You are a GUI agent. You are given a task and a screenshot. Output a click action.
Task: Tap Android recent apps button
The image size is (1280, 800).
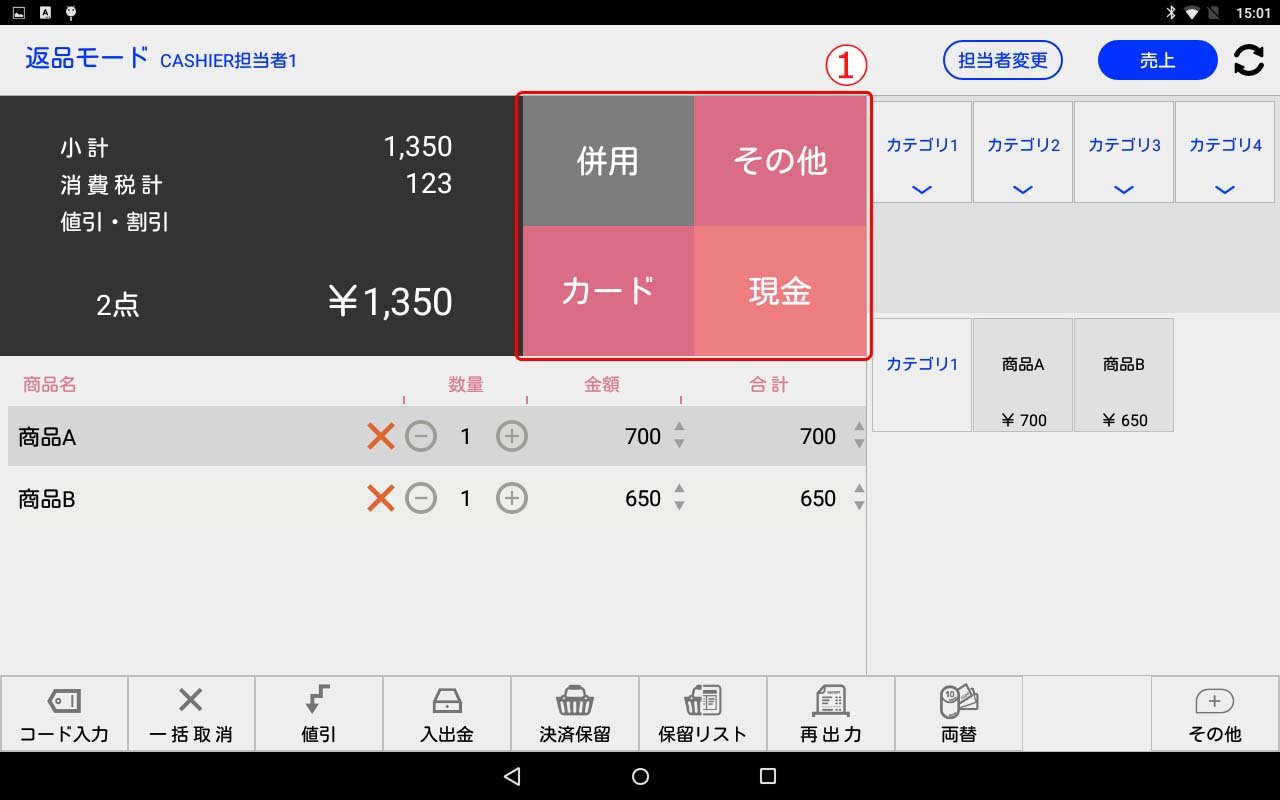[768, 776]
